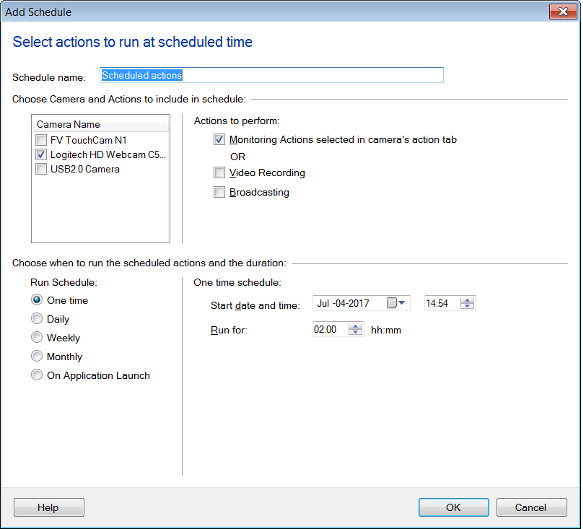This screenshot has width=583, height=529.
Task: Decrease the Run for duration spinner
Action: [355, 332]
